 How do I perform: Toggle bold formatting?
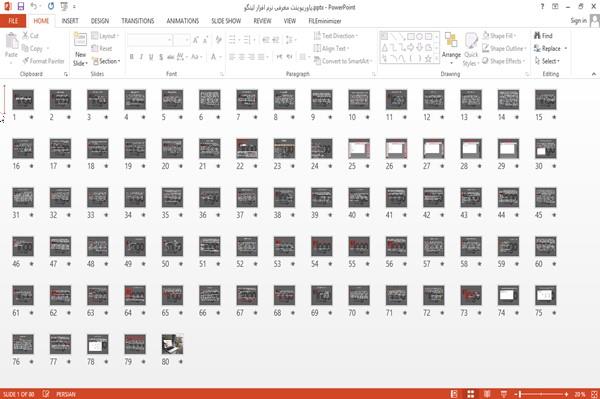tap(132, 57)
